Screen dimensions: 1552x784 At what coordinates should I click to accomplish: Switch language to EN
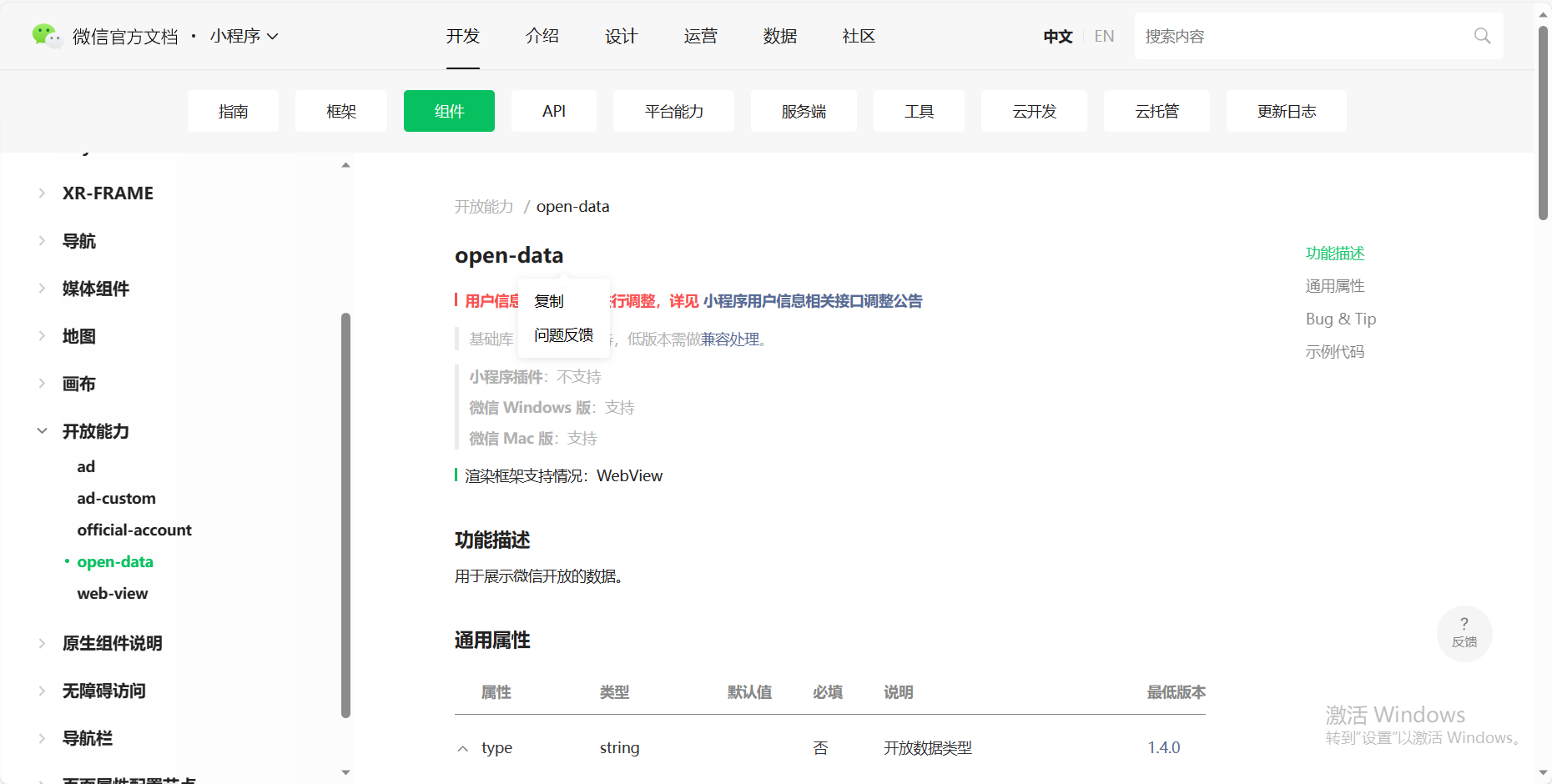1104,36
